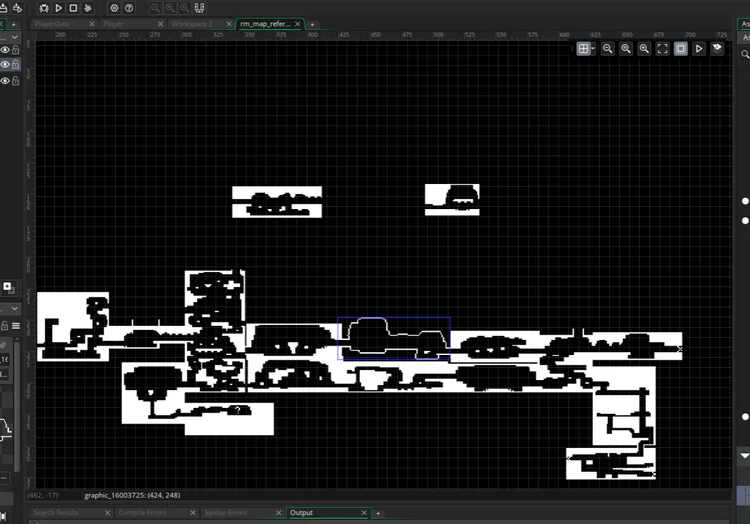Screen dimensions: 750x524
Task: Select the Output tab
Action: click(301, 513)
